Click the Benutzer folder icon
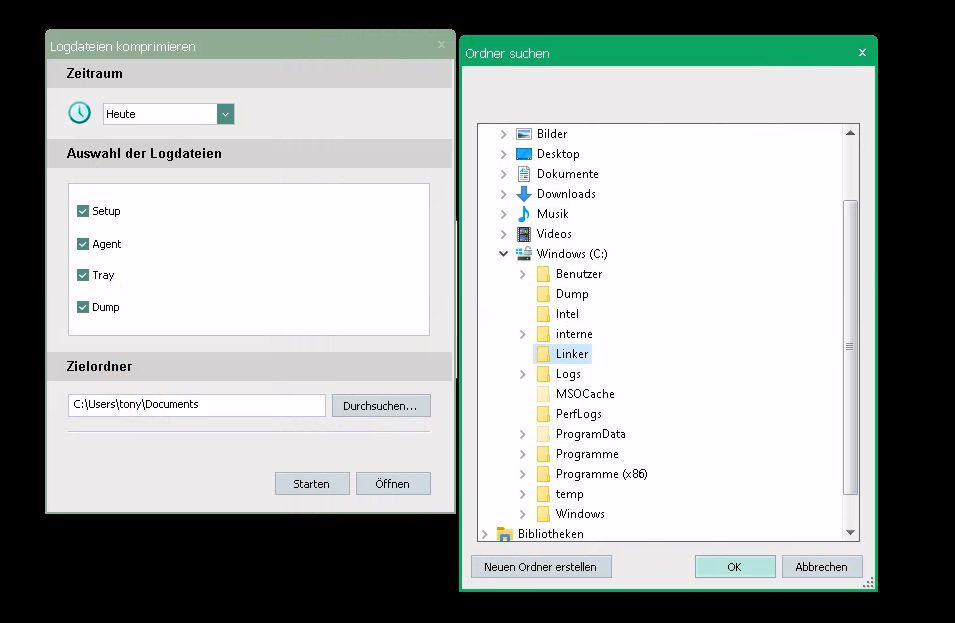 (543, 274)
